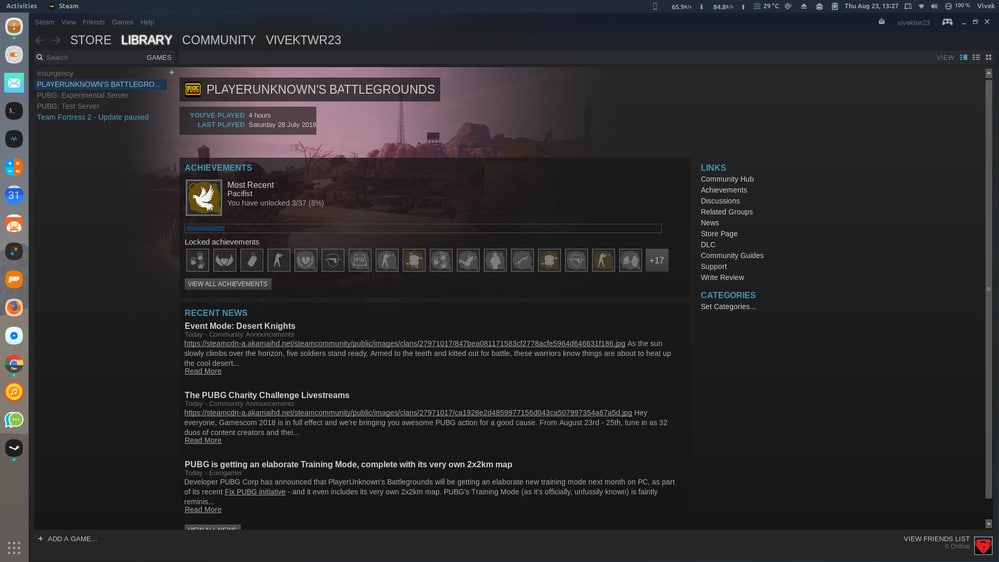Image resolution: width=999 pixels, height=562 pixels.
Task: Open Big Picture mode controller icon
Action: [x=947, y=22]
